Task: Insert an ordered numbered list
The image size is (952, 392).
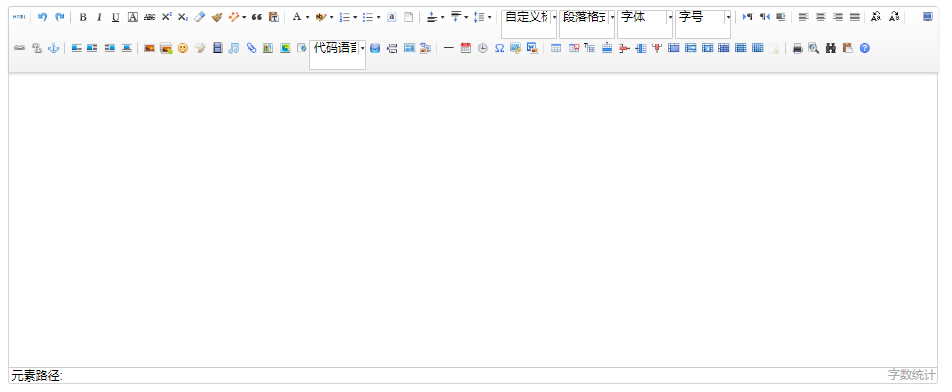Action: pyautogui.click(x=344, y=17)
